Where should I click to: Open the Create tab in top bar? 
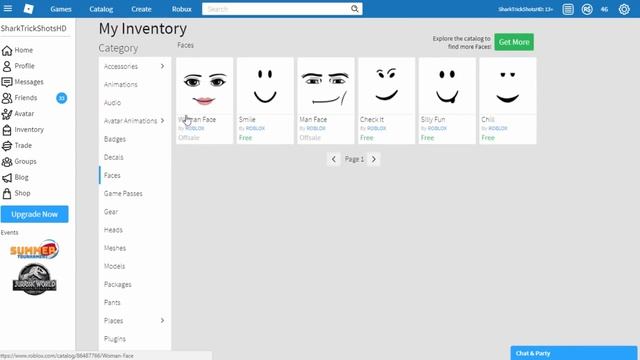141,9
